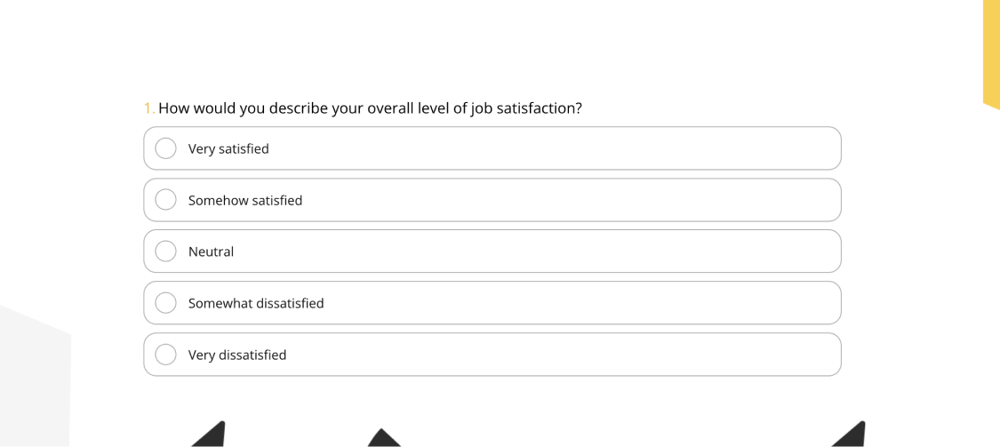
Task: Mark the "Neutral" radio button
Action: 166,252
